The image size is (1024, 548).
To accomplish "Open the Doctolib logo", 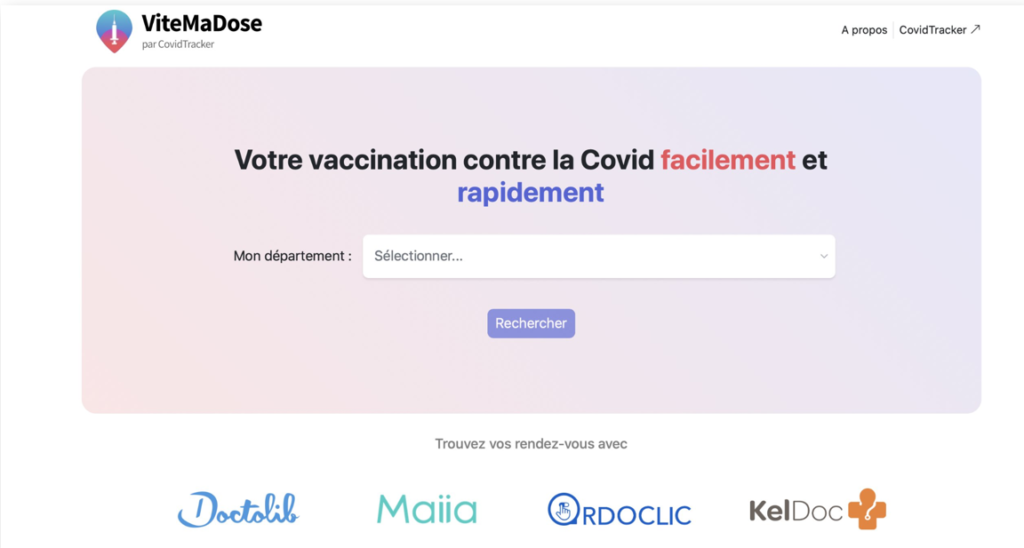I will 238,509.
